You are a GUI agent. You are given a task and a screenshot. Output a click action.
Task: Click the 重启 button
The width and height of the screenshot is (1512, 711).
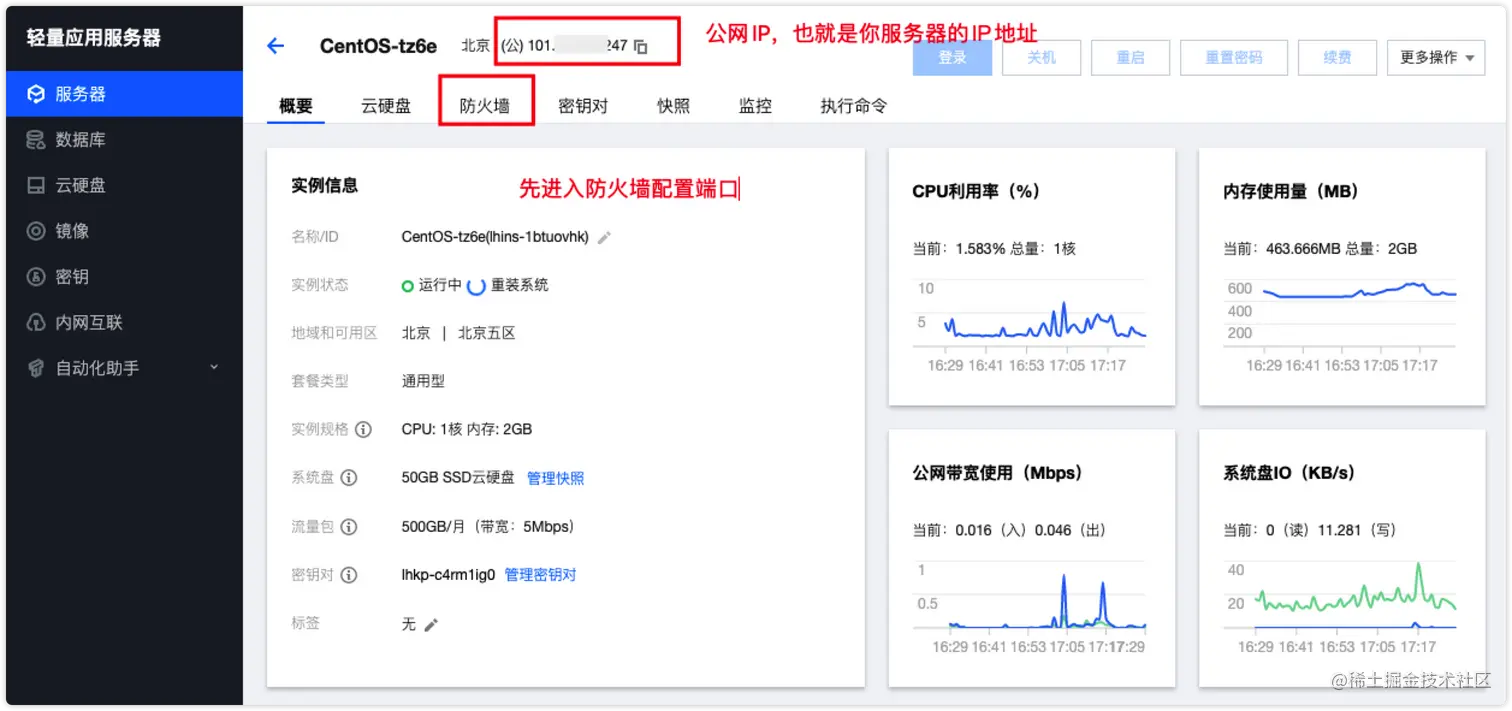pos(1130,58)
